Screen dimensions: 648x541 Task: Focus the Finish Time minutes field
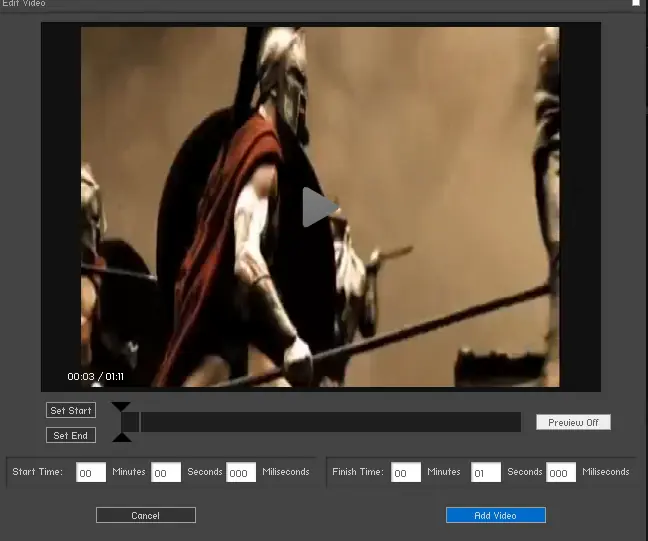[x=406, y=472]
